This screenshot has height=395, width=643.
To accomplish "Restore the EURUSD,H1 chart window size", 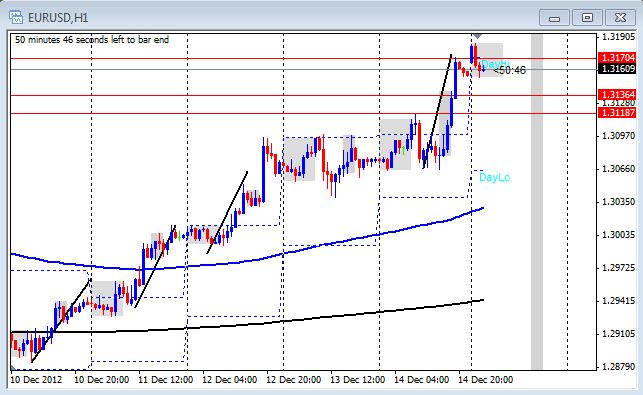I will click(587, 18).
